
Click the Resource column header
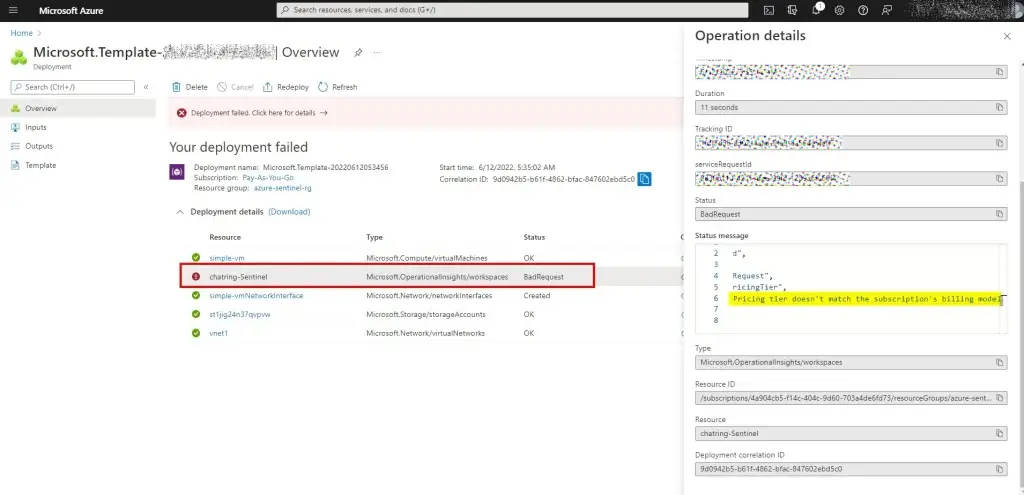(x=225, y=238)
